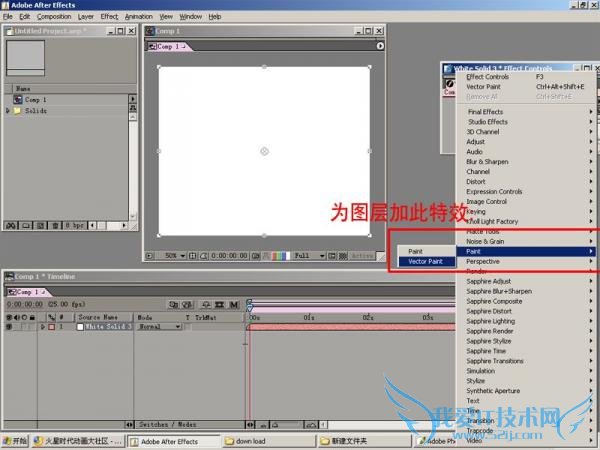Expand the Final Effects submenu
This screenshot has height=450, width=600.
(x=527, y=112)
